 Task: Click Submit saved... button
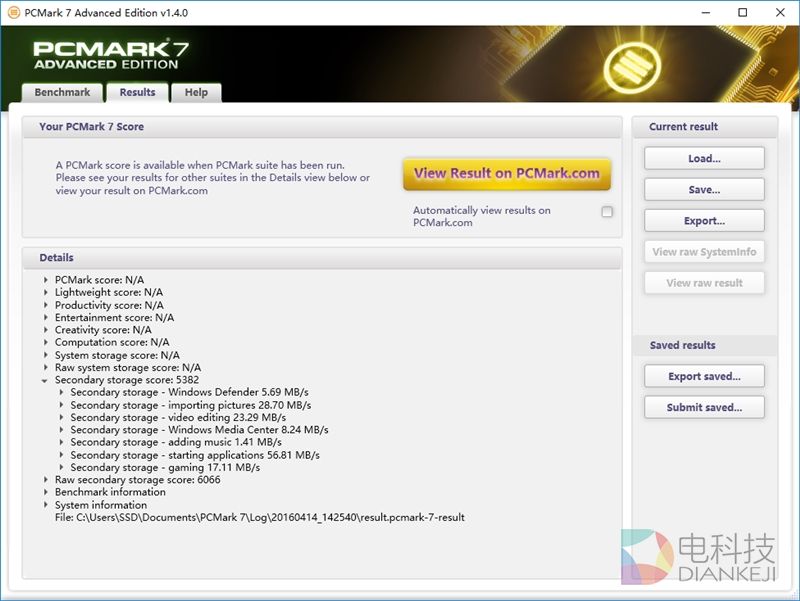704,407
